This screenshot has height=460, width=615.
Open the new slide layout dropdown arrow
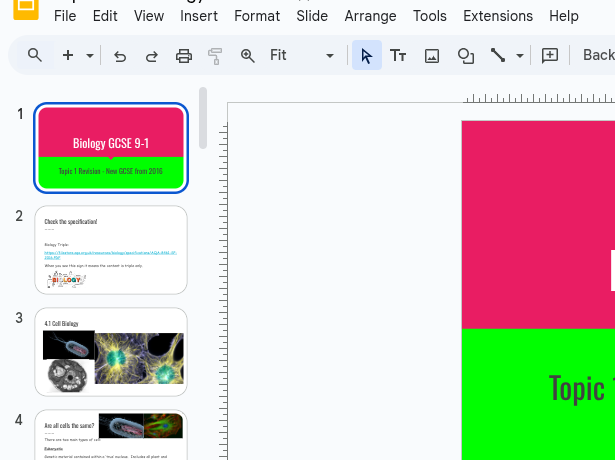90,56
